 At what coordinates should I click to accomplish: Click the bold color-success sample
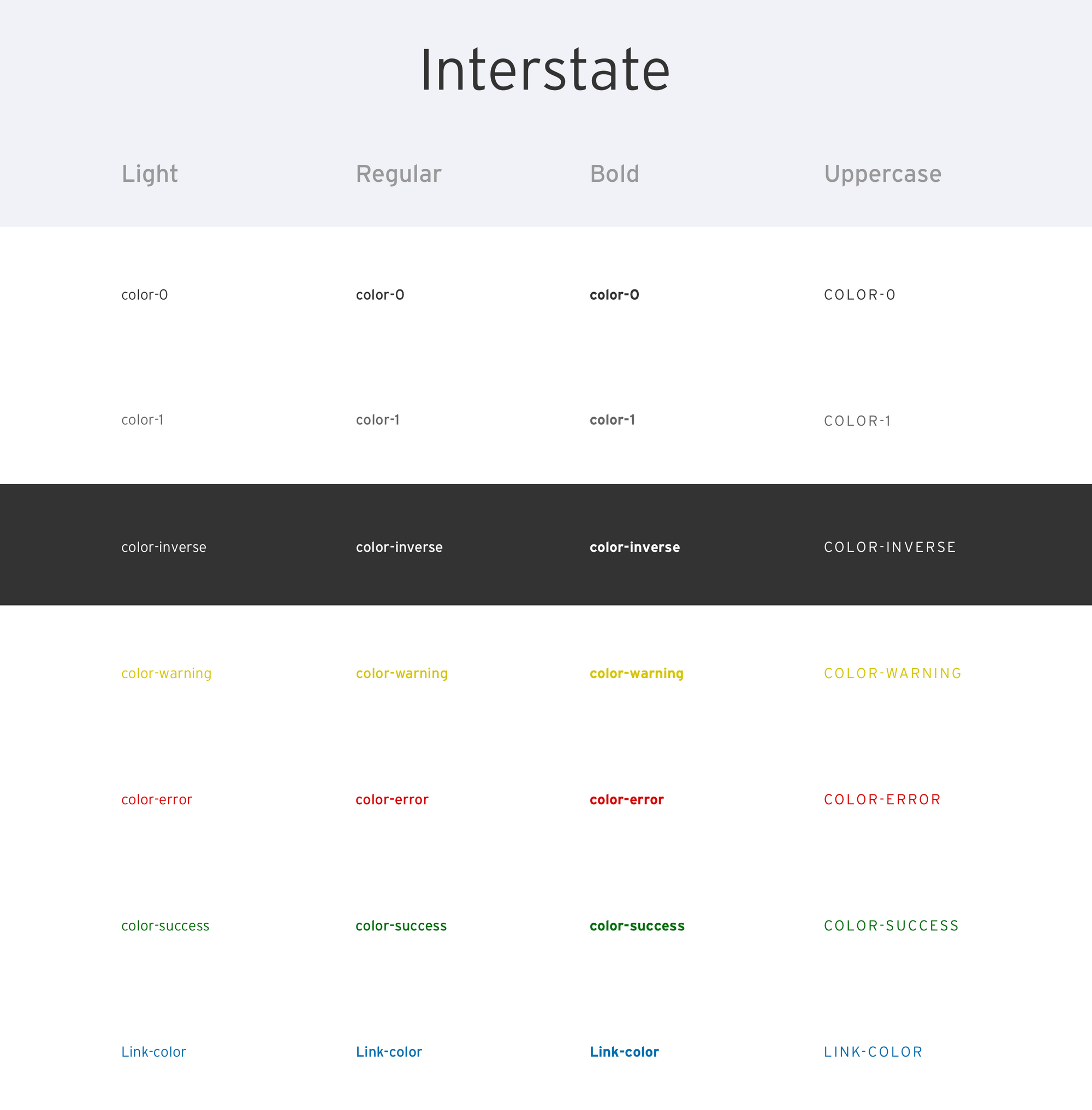coord(637,926)
